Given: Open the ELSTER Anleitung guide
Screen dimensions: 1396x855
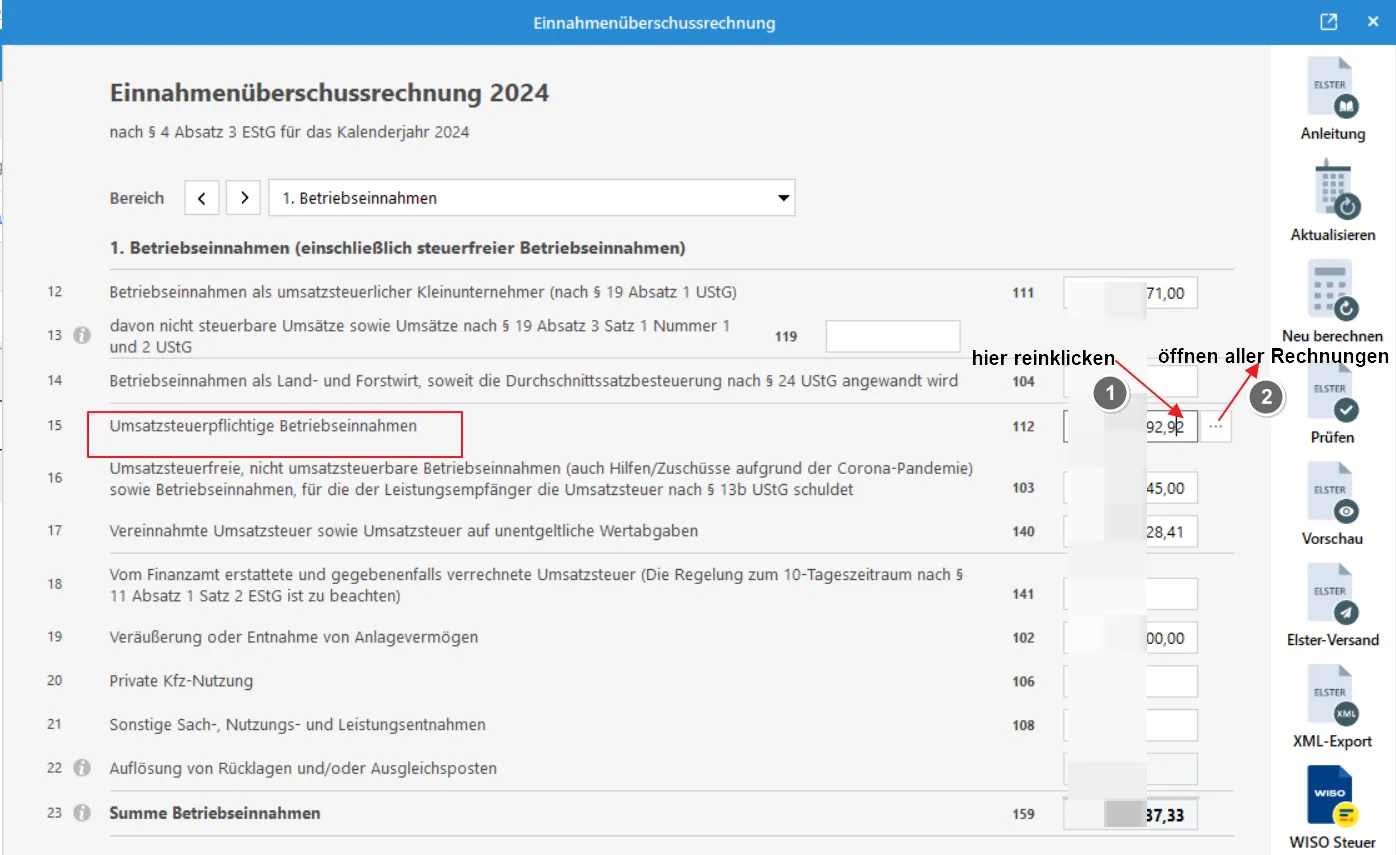Looking at the screenshot, I should tap(1332, 95).
